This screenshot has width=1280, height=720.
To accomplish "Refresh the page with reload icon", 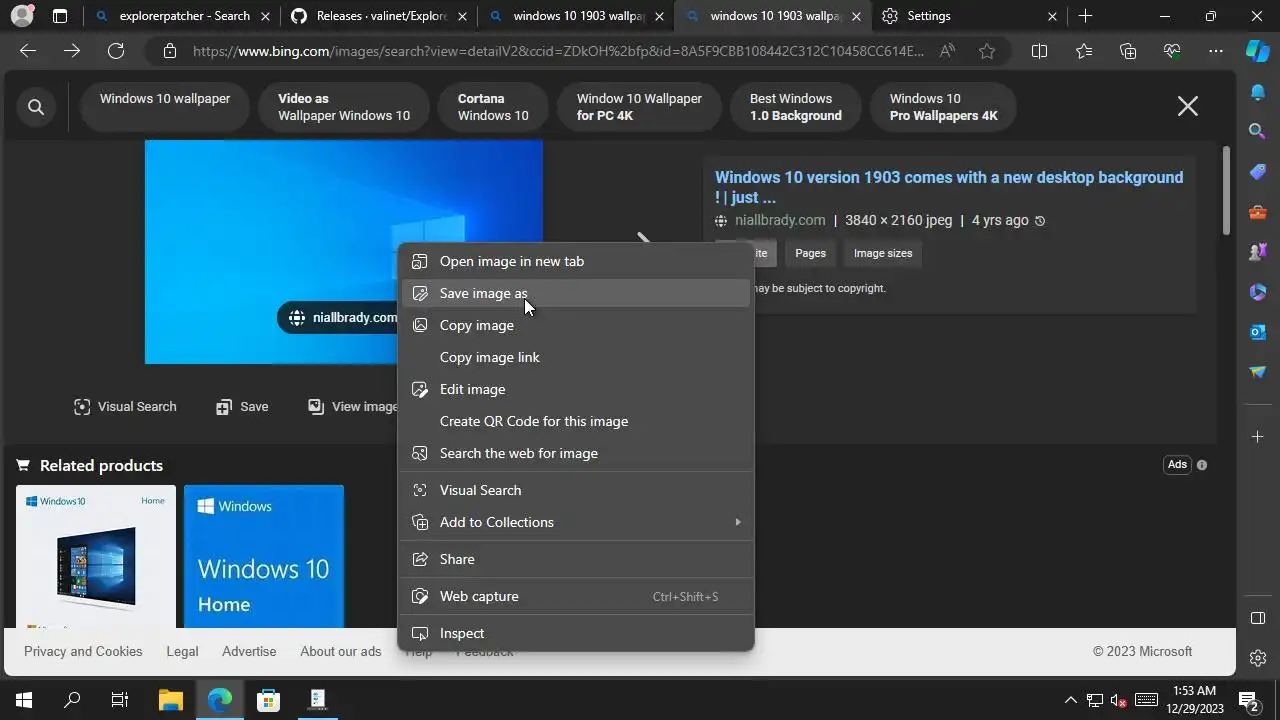I will (116, 51).
